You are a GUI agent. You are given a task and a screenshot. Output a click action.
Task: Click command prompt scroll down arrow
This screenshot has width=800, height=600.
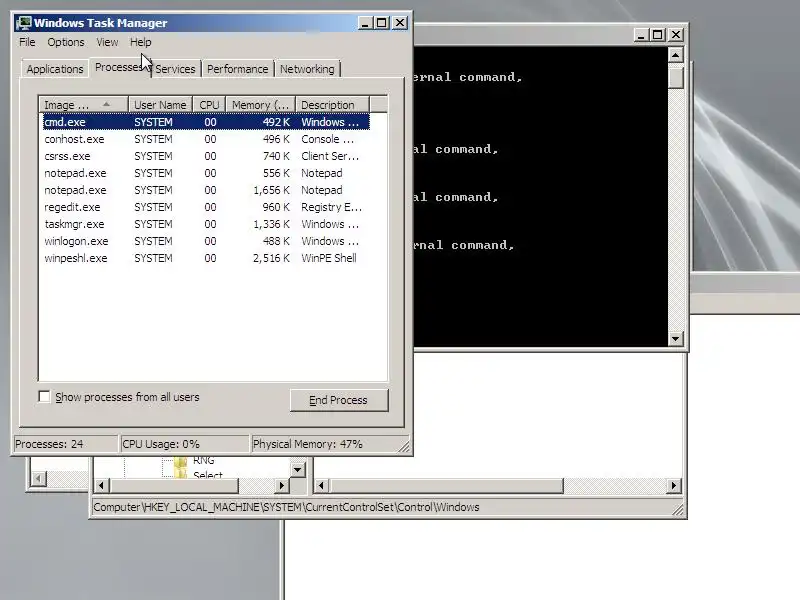pyautogui.click(x=676, y=338)
